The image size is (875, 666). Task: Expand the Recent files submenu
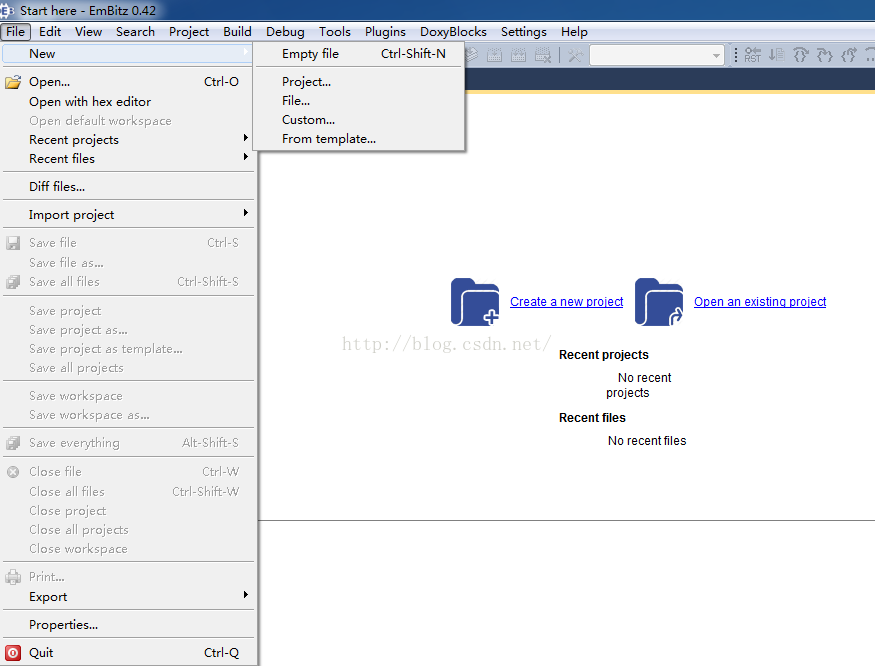coord(127,159)
